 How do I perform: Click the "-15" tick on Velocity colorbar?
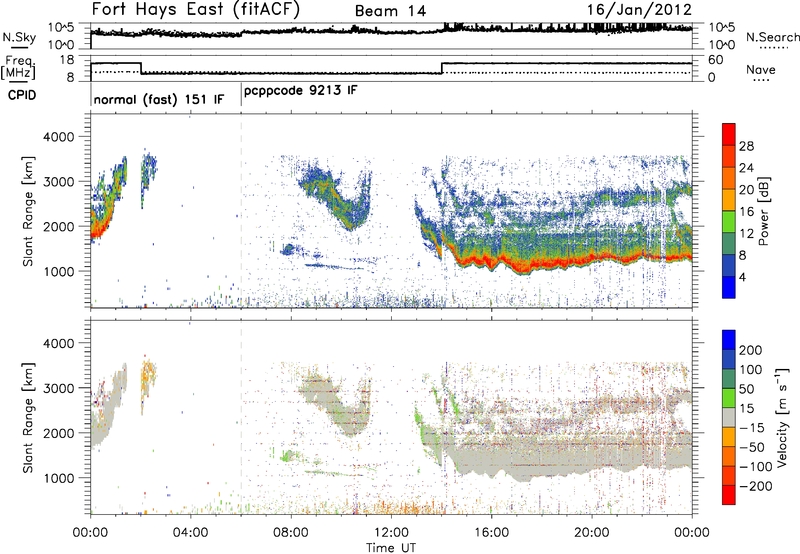coord(752,427)
